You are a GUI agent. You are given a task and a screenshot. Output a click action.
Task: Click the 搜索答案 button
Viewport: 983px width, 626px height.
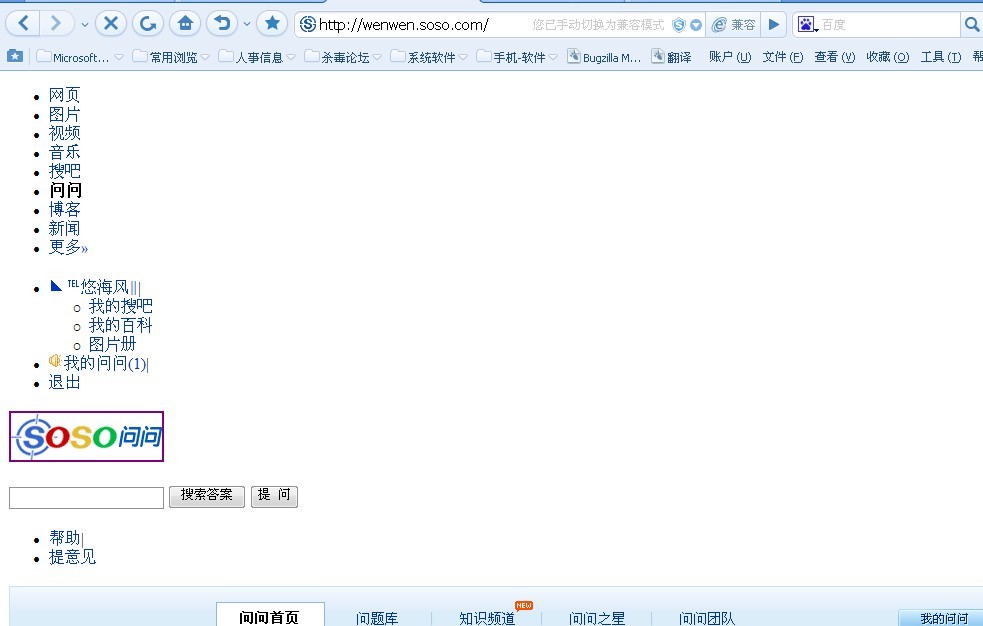207,496
